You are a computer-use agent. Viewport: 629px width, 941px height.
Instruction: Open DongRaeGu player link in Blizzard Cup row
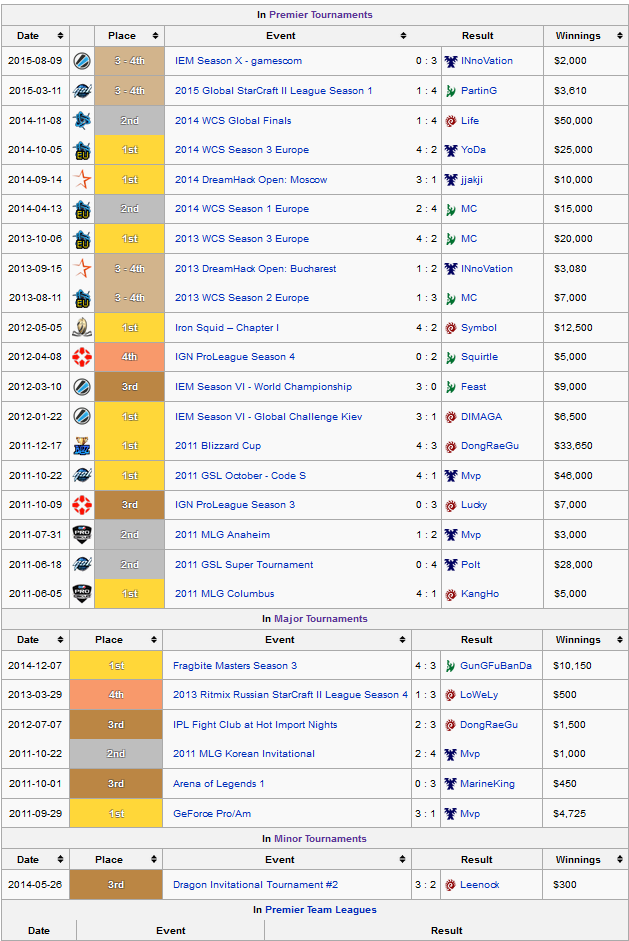pyautogui.click(x=490, y=446)
